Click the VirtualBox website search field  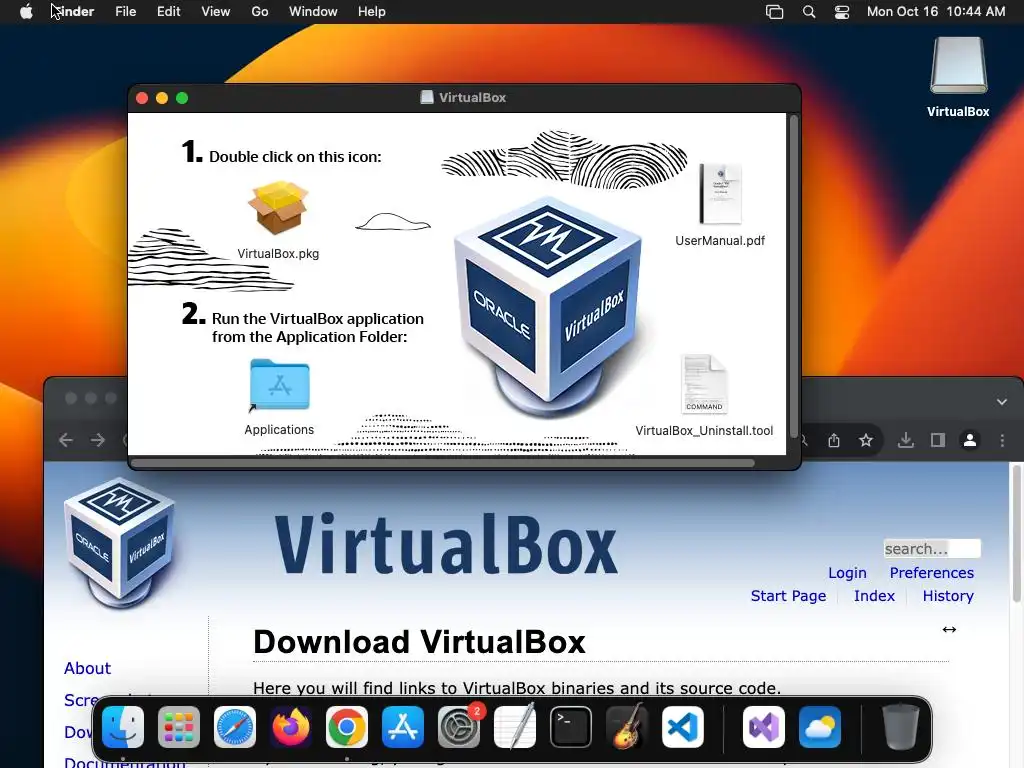tap(932, 549)
